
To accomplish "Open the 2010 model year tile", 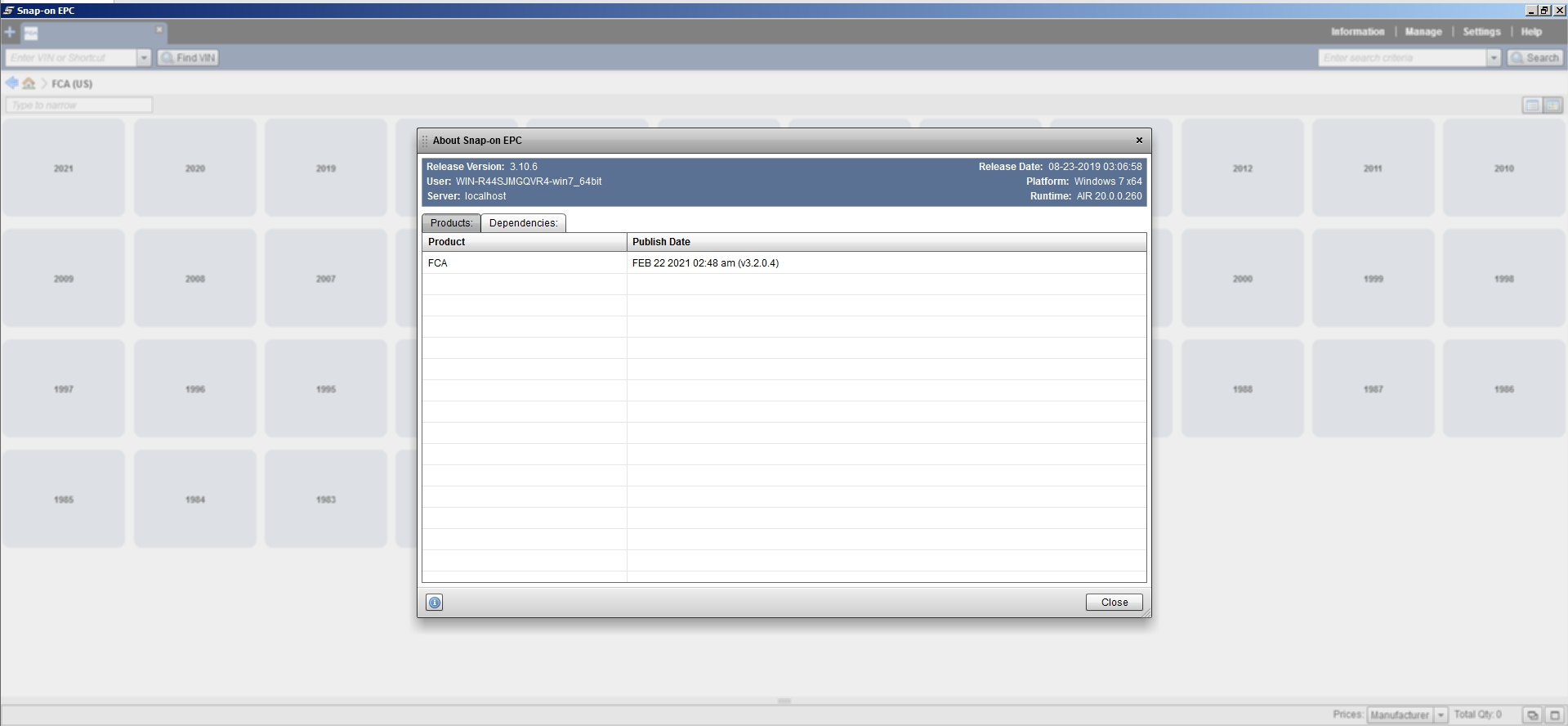I will click(x=1504, y=168).
